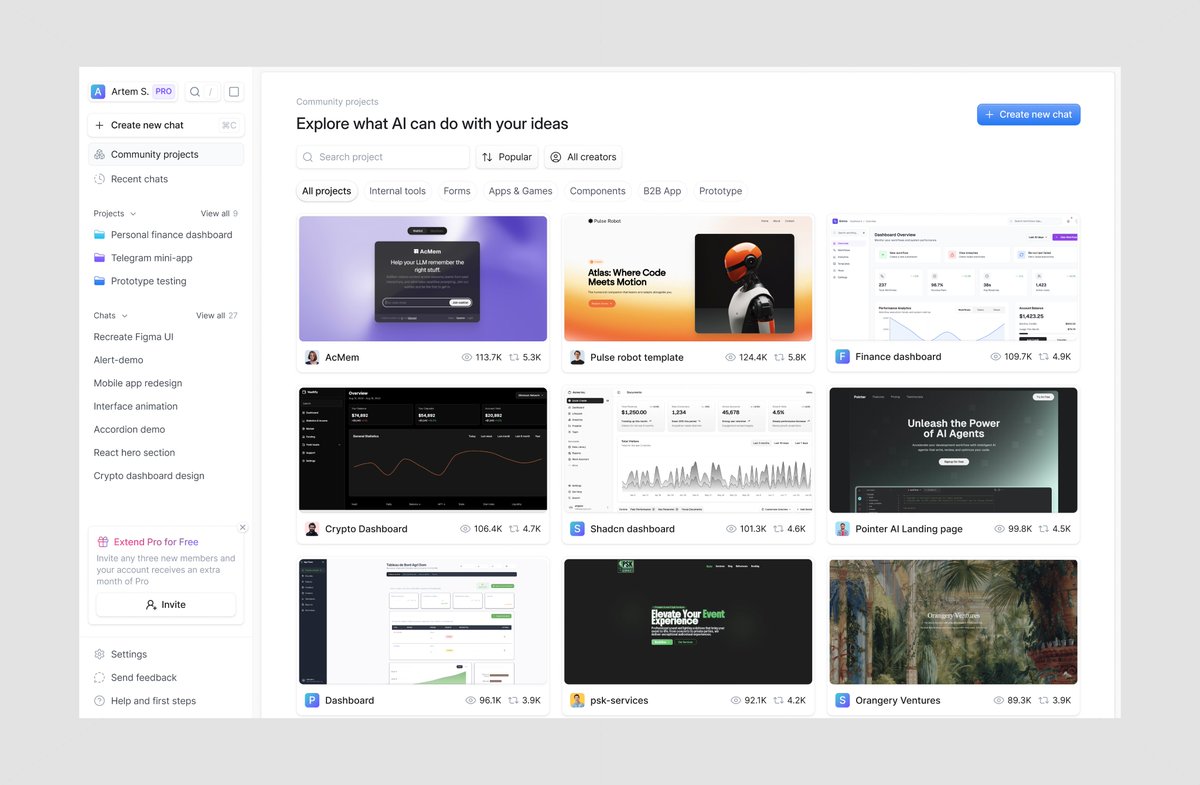
Task: Select the Internal tools tab
Action: pos(397,191)
